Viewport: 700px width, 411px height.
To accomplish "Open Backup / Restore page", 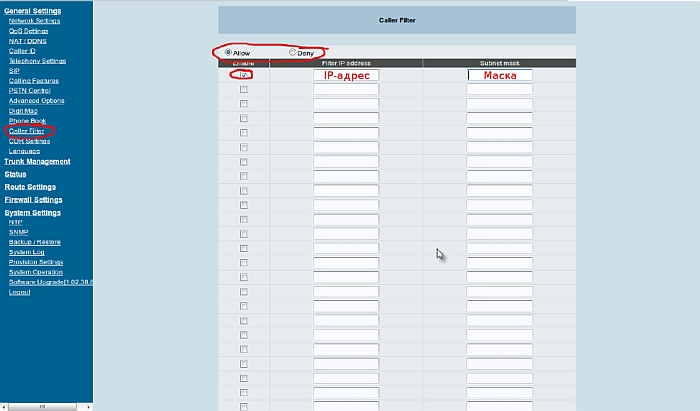I will [35, 242].
